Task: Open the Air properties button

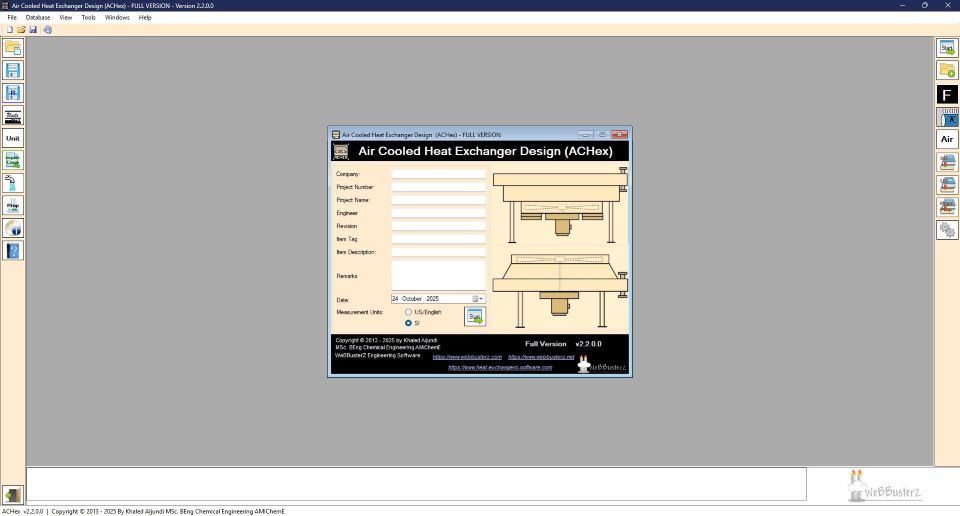Action: pyautogui.click(x=947, y=140)
